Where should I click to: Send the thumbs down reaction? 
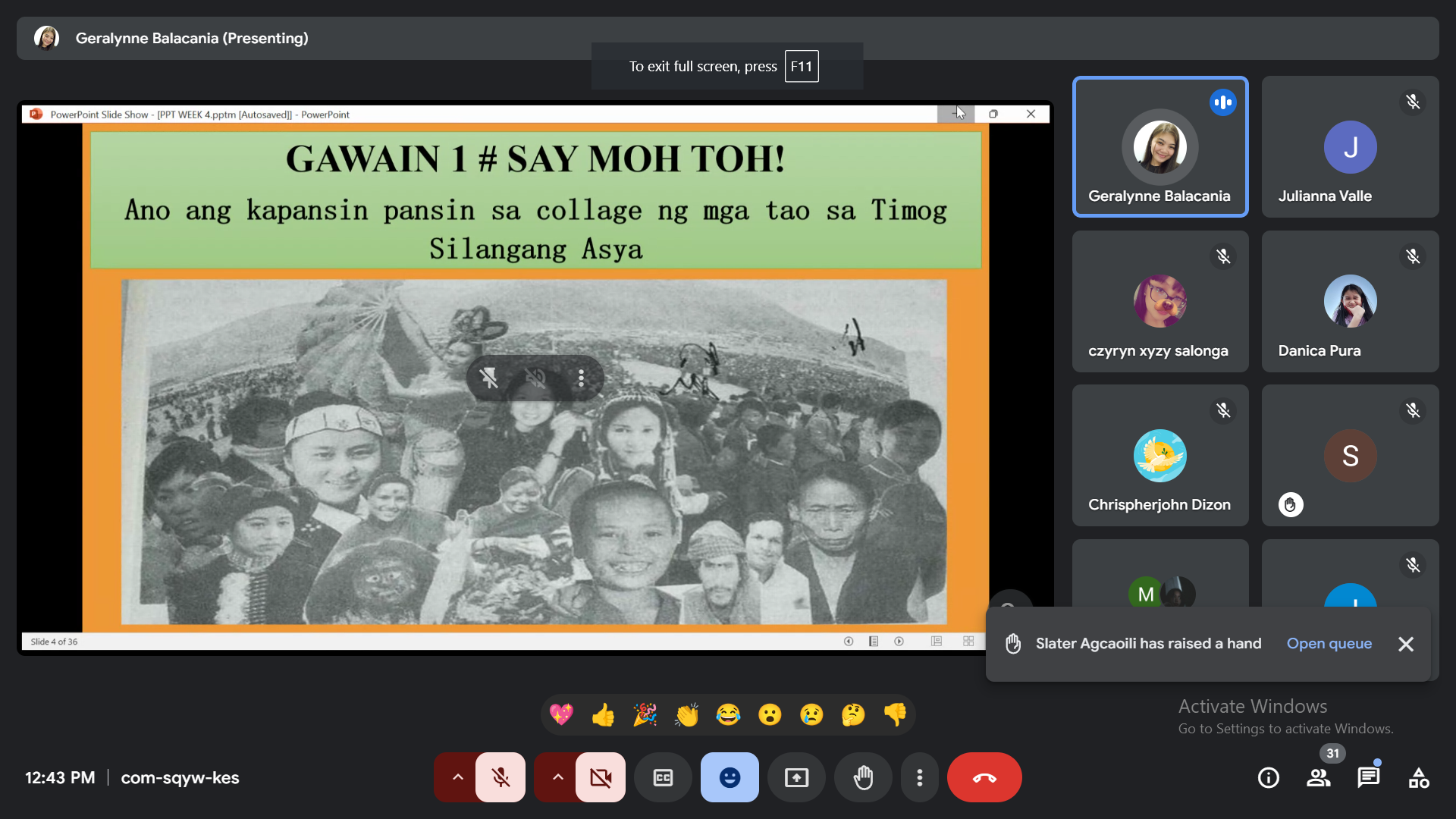point(895,714)
